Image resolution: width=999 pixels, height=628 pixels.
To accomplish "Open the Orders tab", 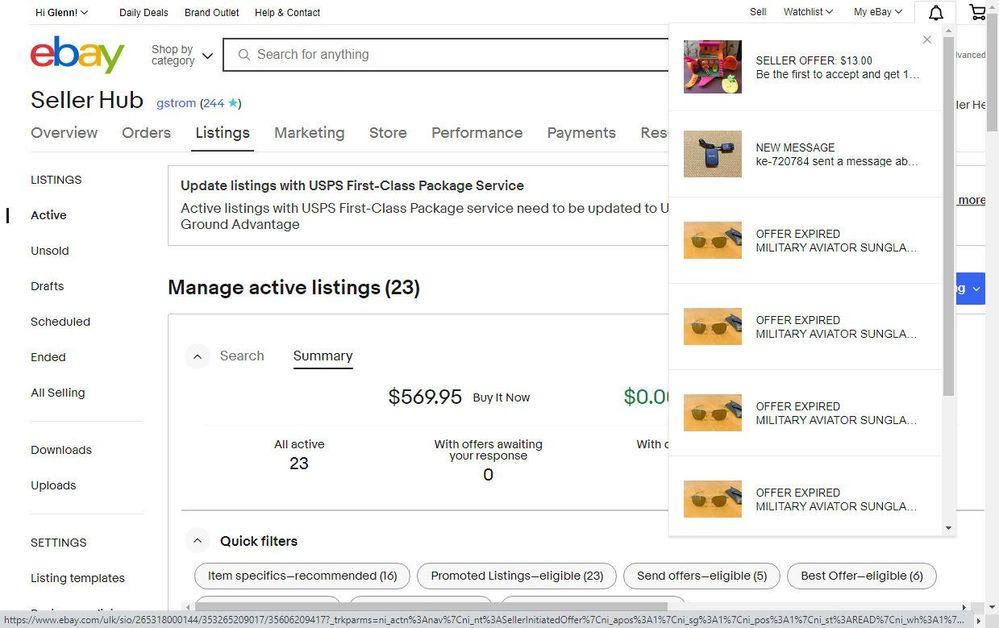I will [147, 132].
